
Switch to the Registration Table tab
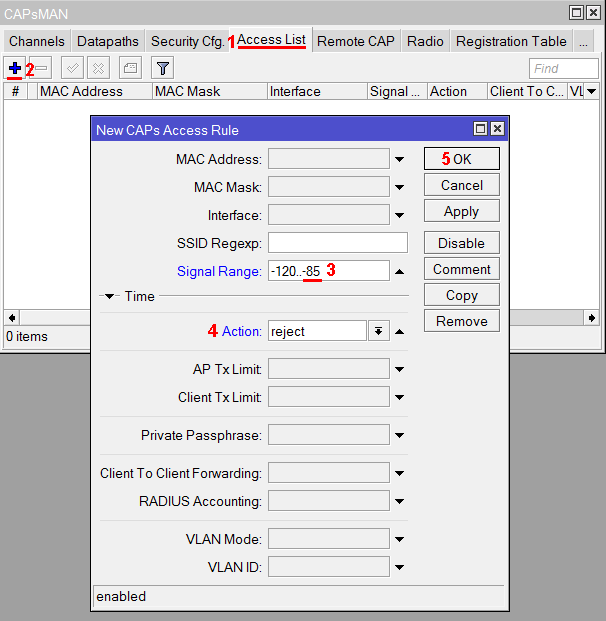511,41
